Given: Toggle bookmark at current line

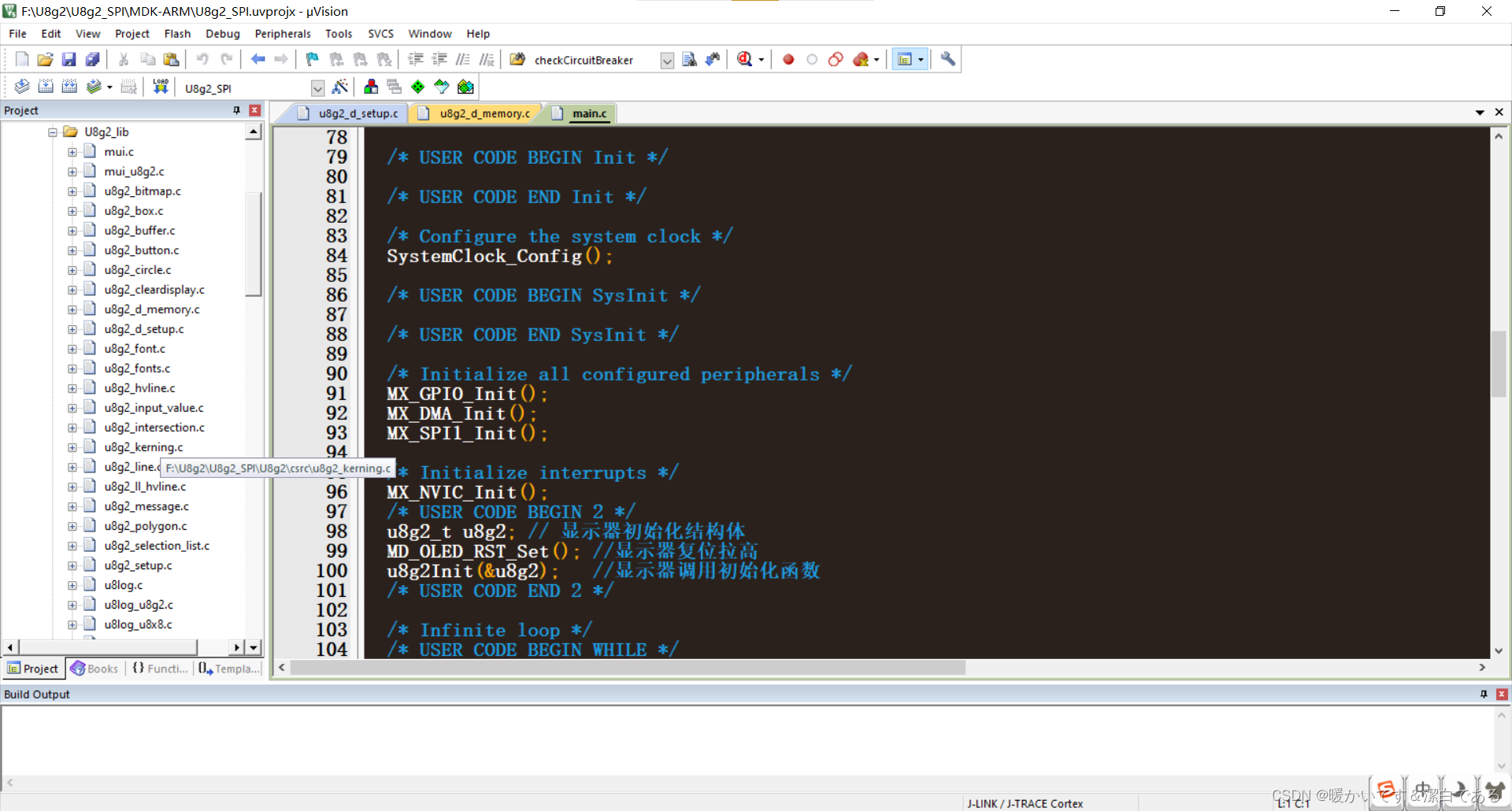Looking at the screenshot, I should (311, 59).
